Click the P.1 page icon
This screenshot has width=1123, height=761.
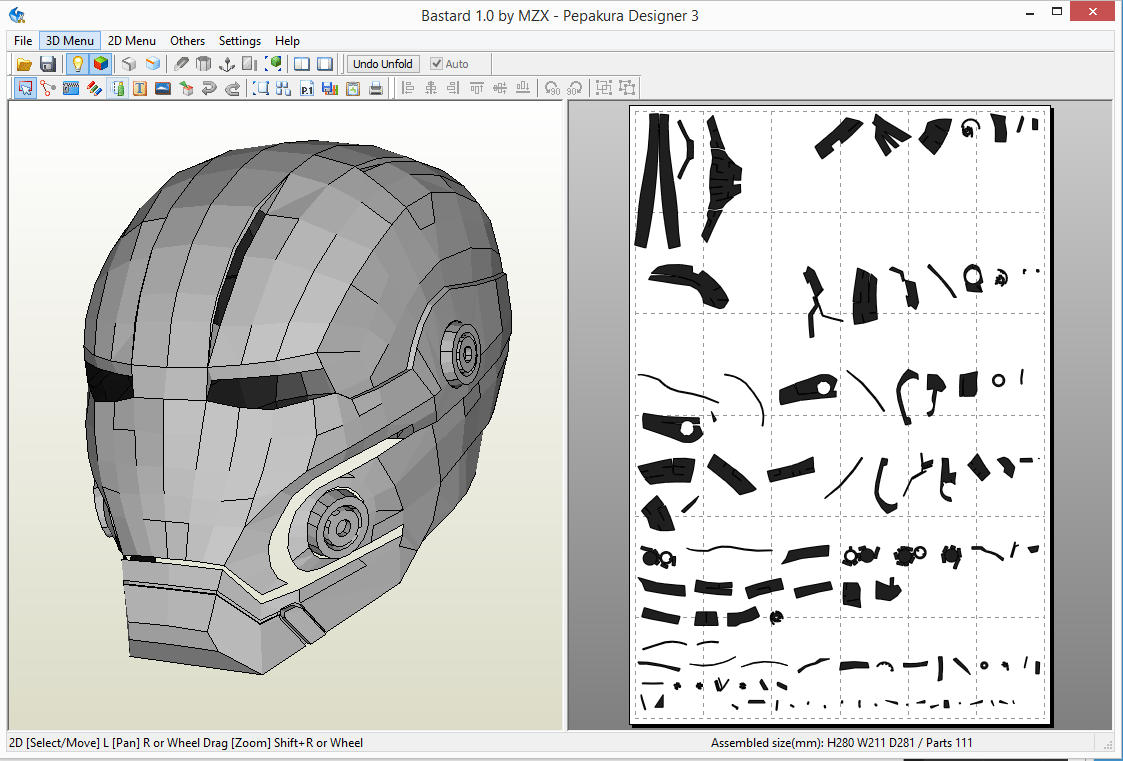pos(307,88)
